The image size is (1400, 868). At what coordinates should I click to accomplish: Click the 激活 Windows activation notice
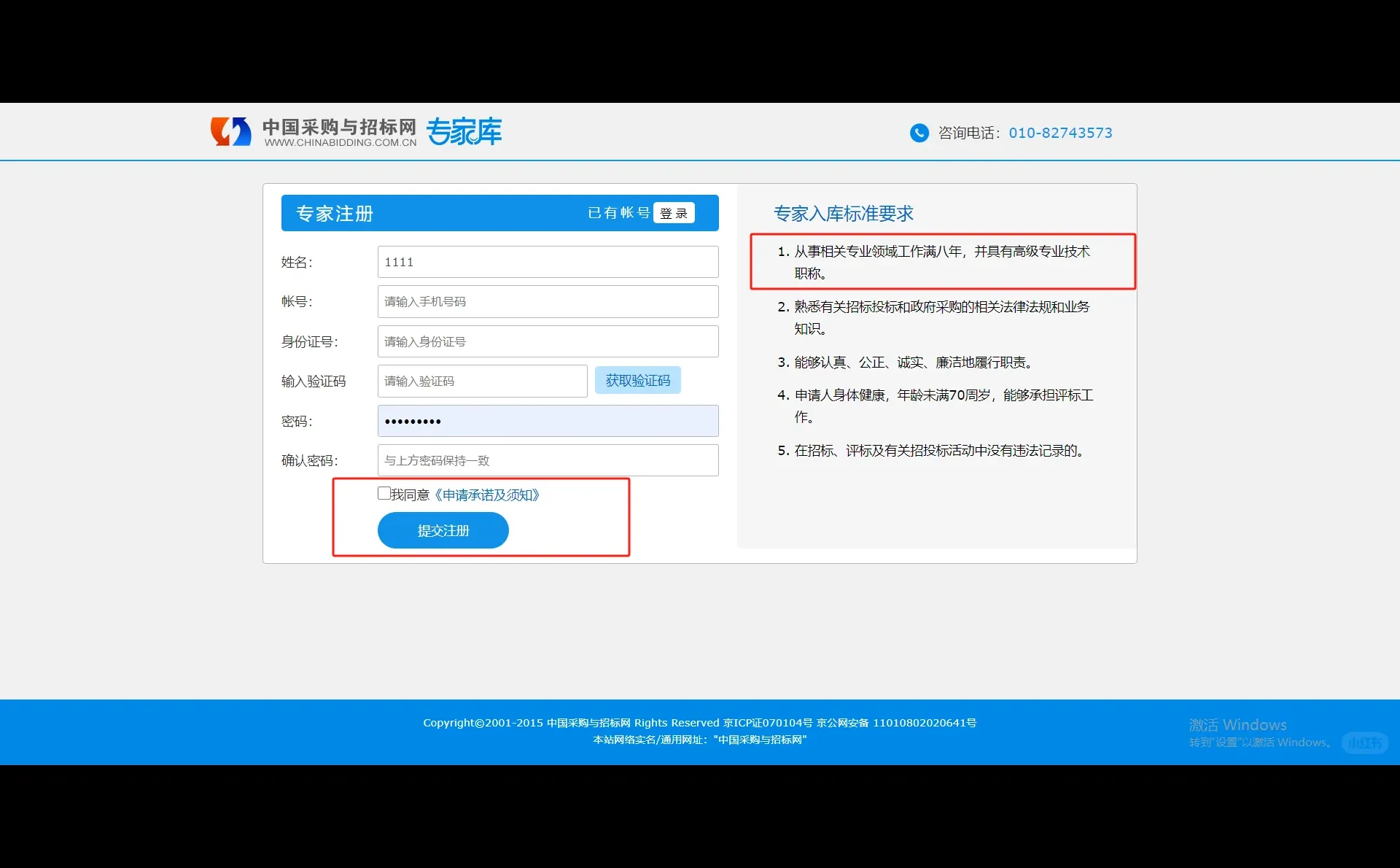1236,724
